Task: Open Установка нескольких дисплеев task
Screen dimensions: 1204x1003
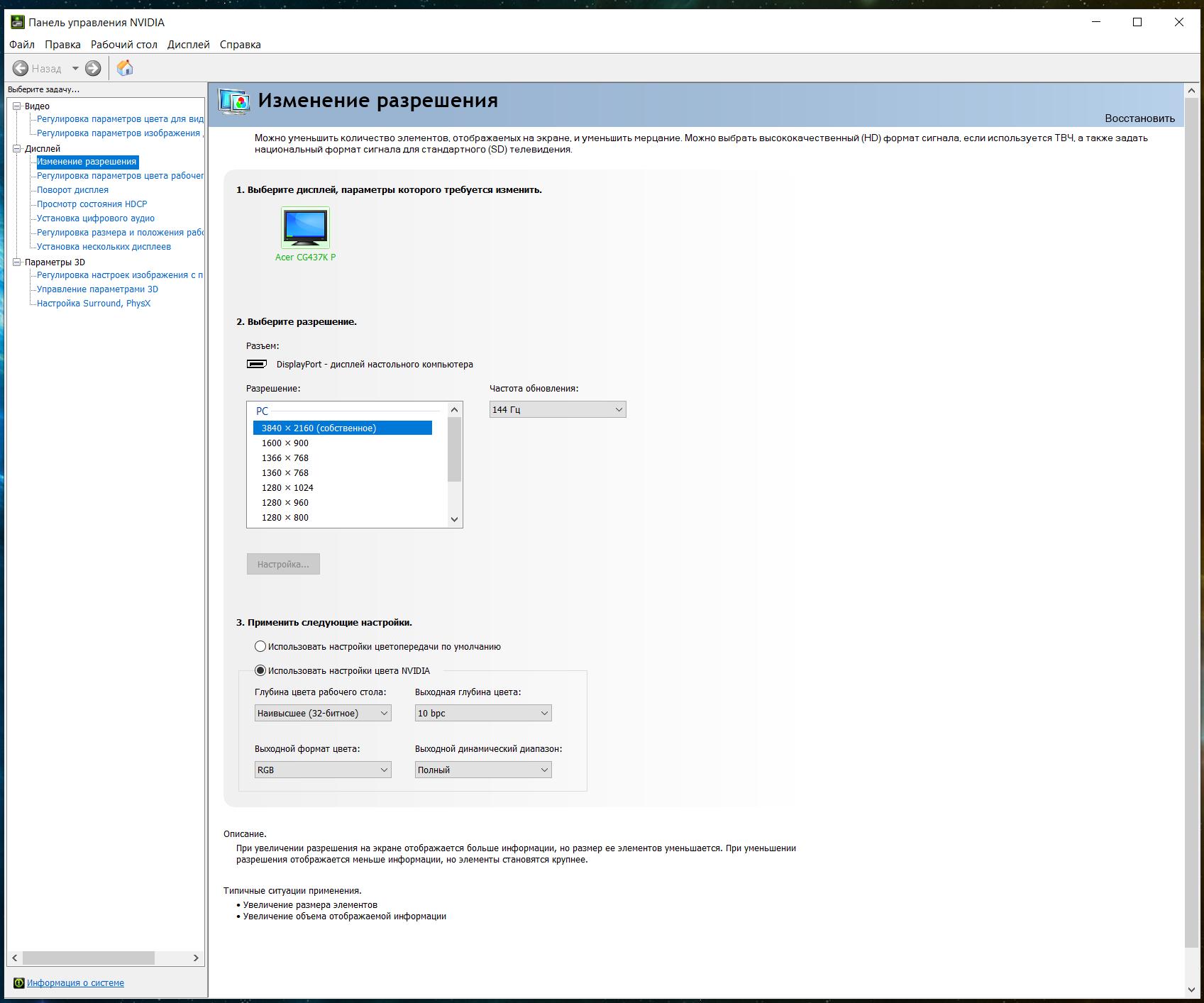Action: [104, 247]
